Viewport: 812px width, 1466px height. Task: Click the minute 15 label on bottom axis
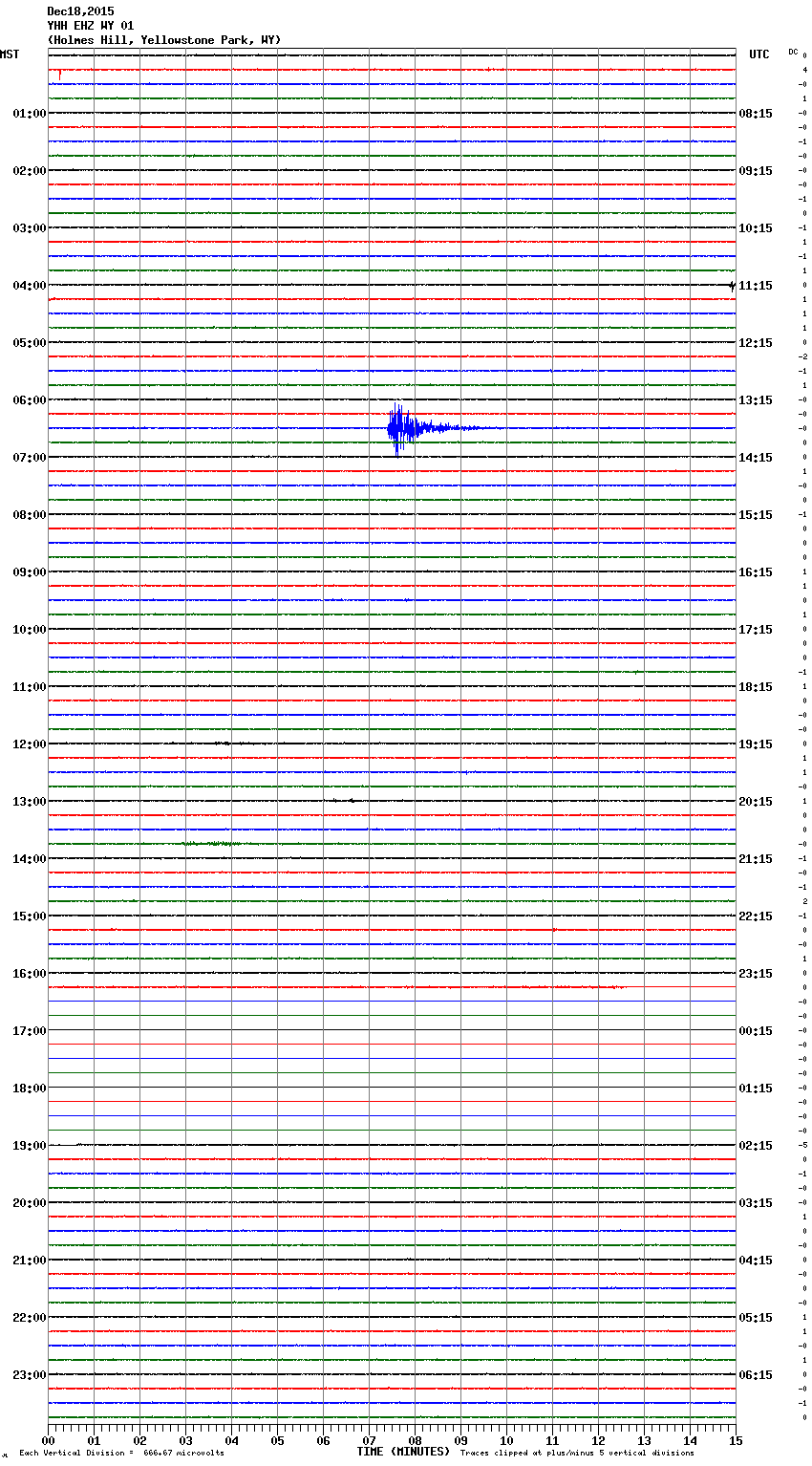[736, 1440]
